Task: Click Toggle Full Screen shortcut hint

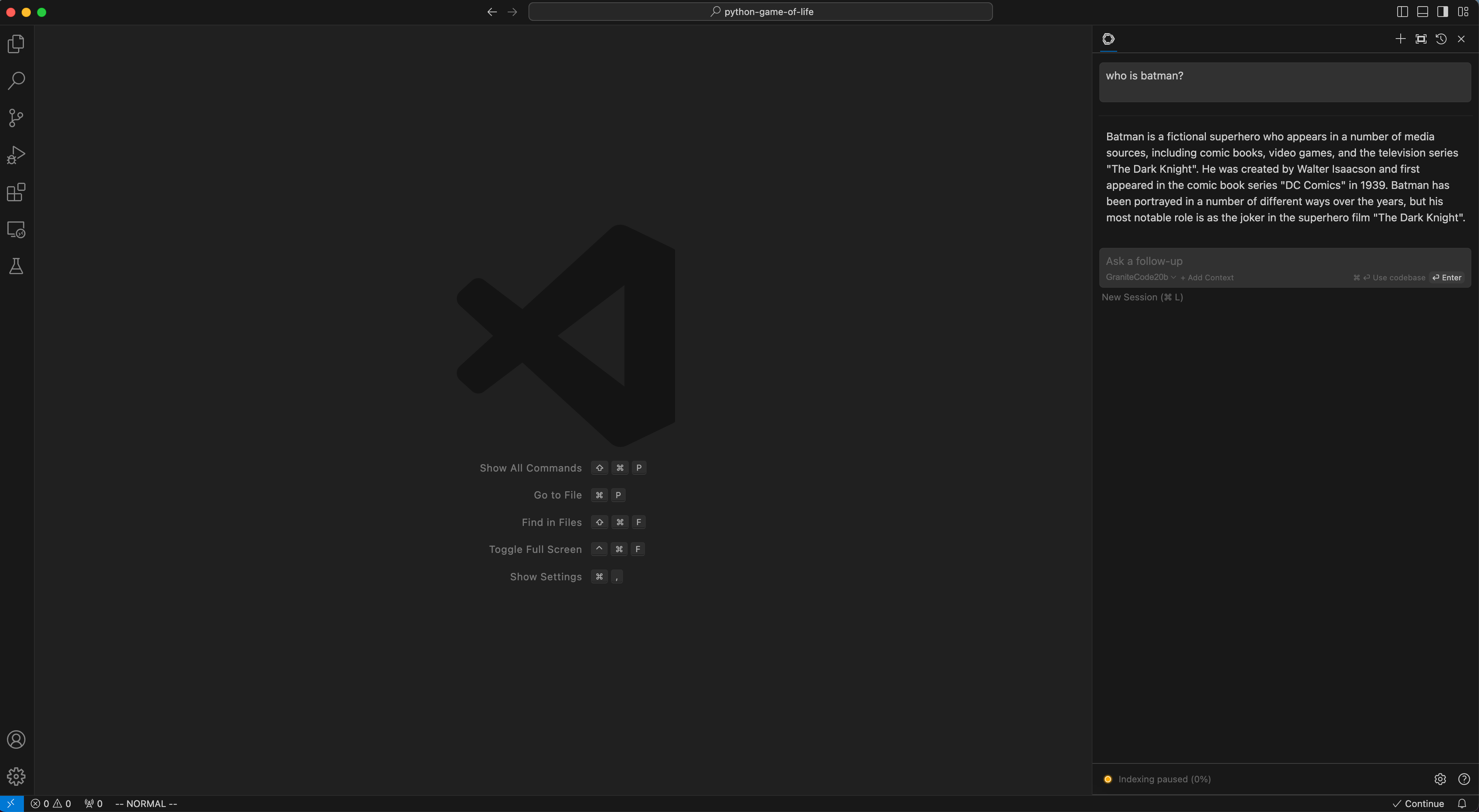Action: (x=567, y=549)
